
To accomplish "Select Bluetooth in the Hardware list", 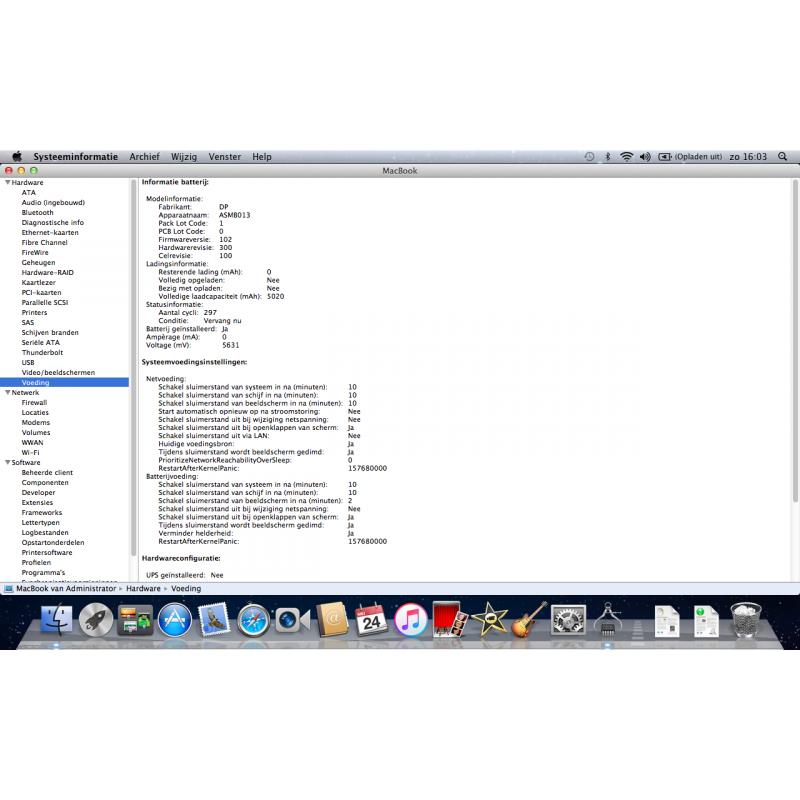I will (x=37, y=212).
